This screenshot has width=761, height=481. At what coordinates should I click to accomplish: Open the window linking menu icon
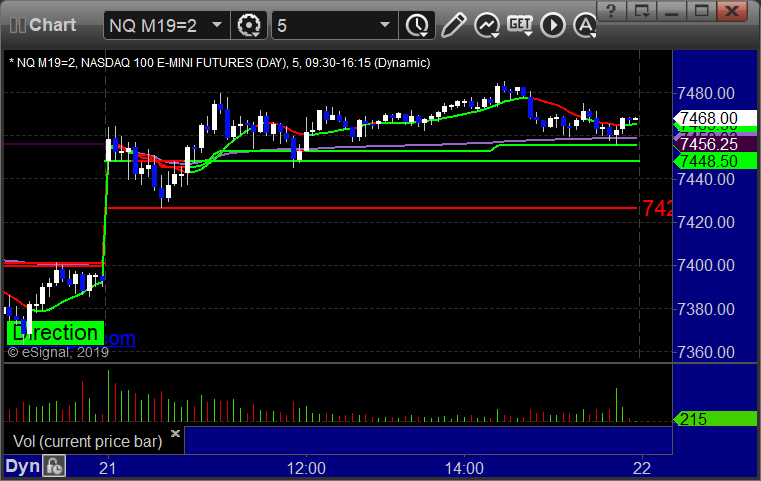642,10
